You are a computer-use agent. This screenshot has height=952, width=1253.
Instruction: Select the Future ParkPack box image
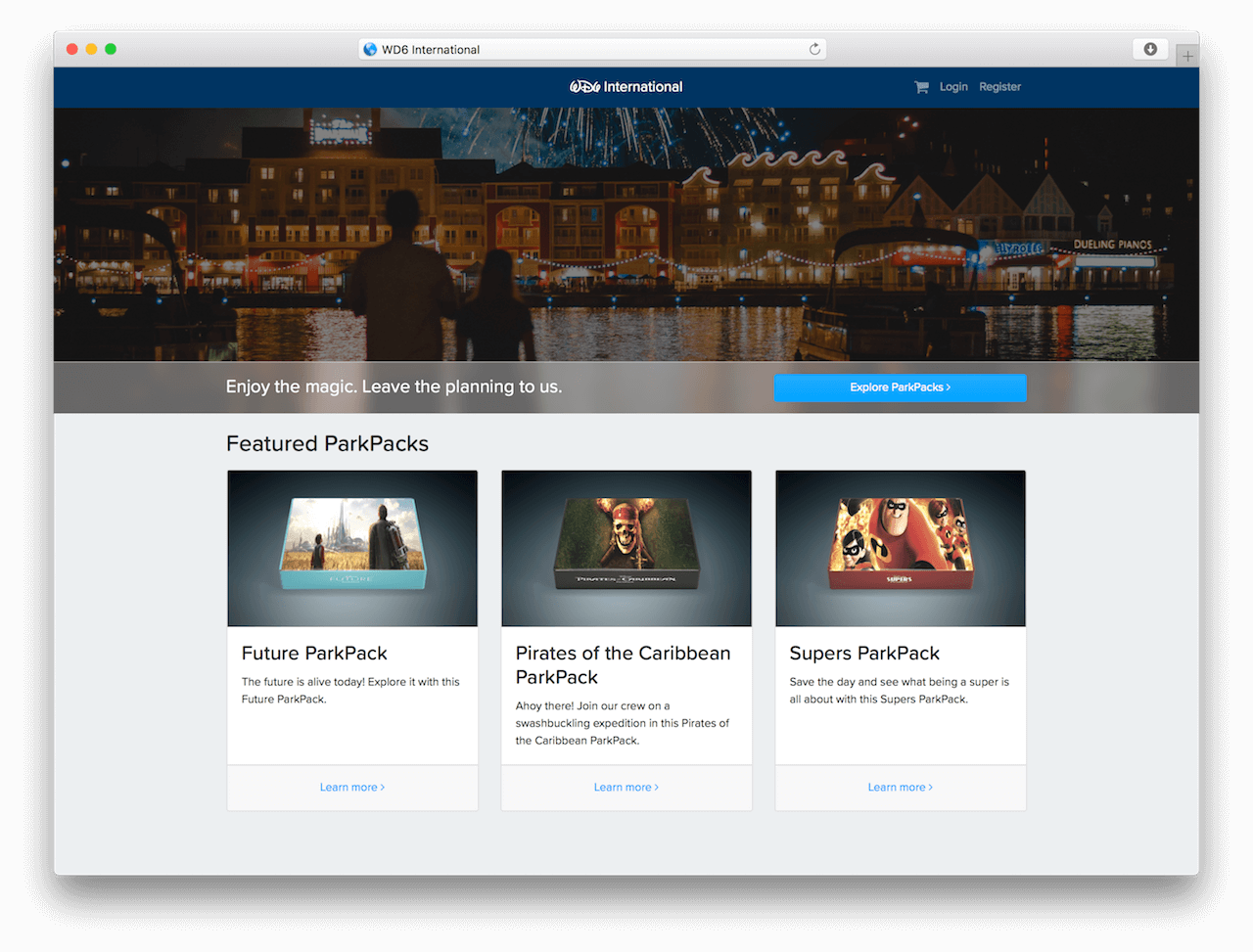click(352, 548)
